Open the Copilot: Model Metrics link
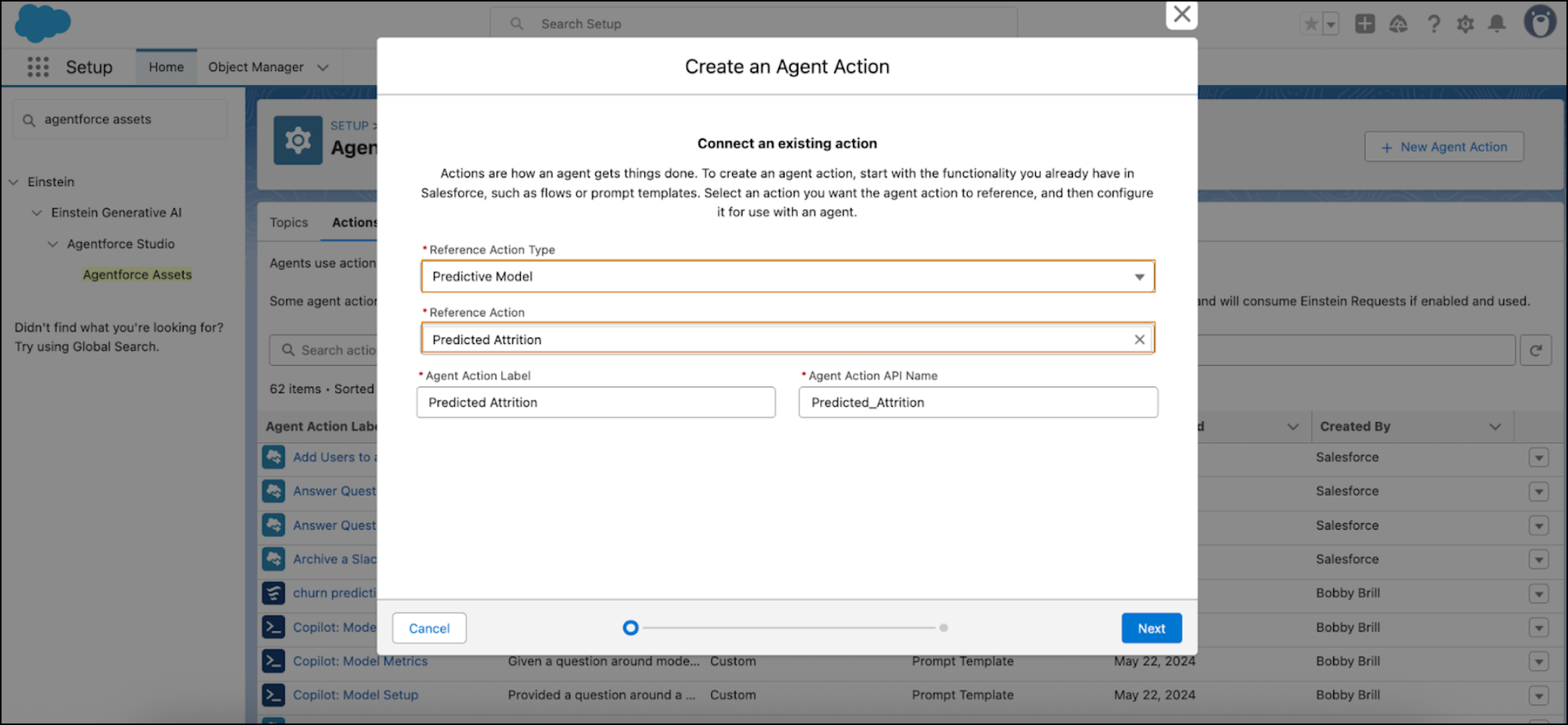This screenshot has height=725, width=1568. tap(360, 661)
